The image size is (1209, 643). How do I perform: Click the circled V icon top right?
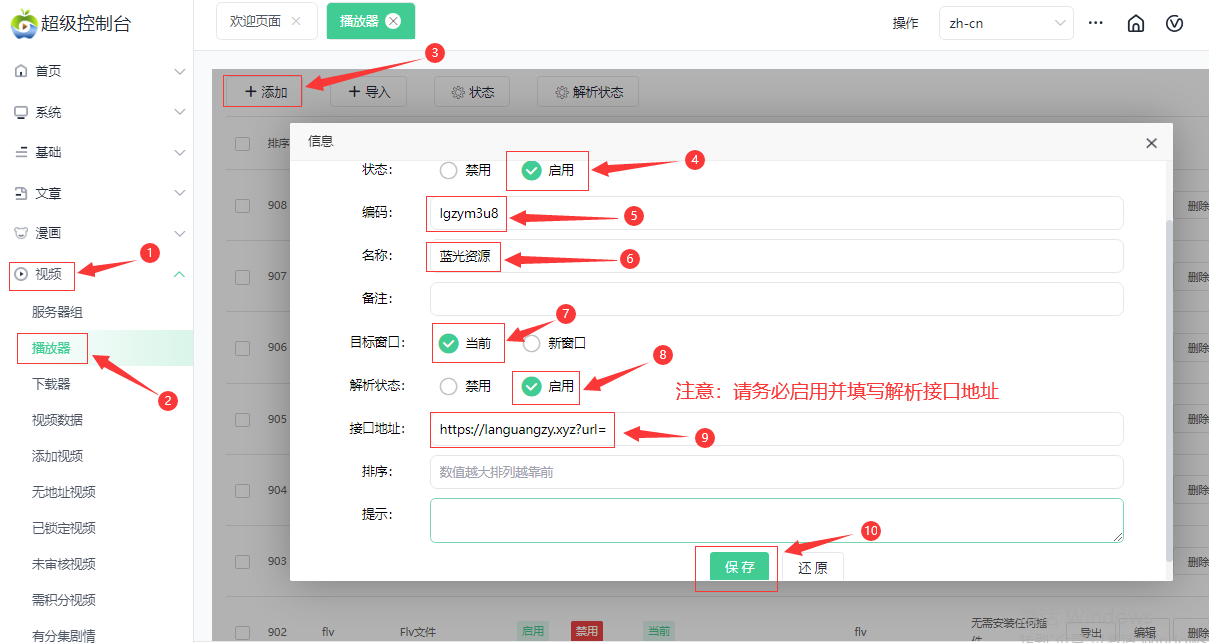pos(1175,23)
